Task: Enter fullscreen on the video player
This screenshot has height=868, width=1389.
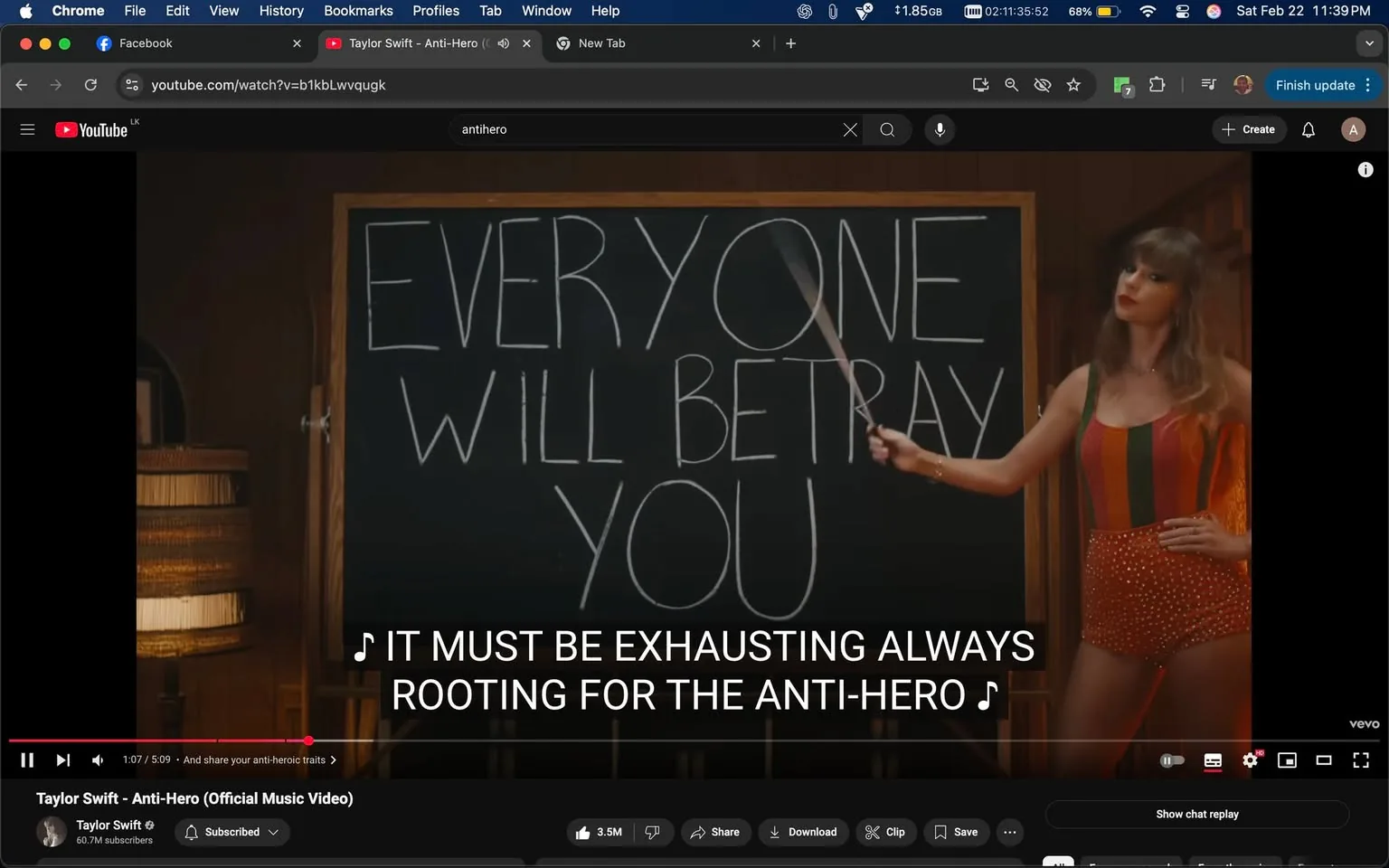Action: (1361, 759)
